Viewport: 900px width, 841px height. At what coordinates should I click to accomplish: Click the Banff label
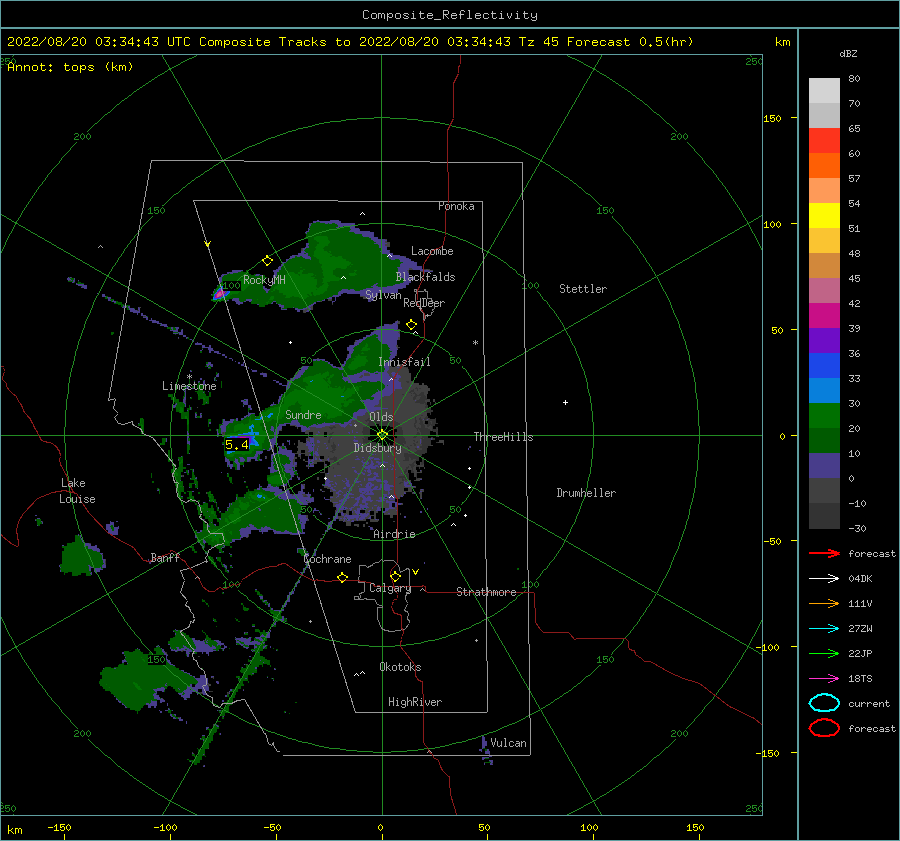(165, 557)
